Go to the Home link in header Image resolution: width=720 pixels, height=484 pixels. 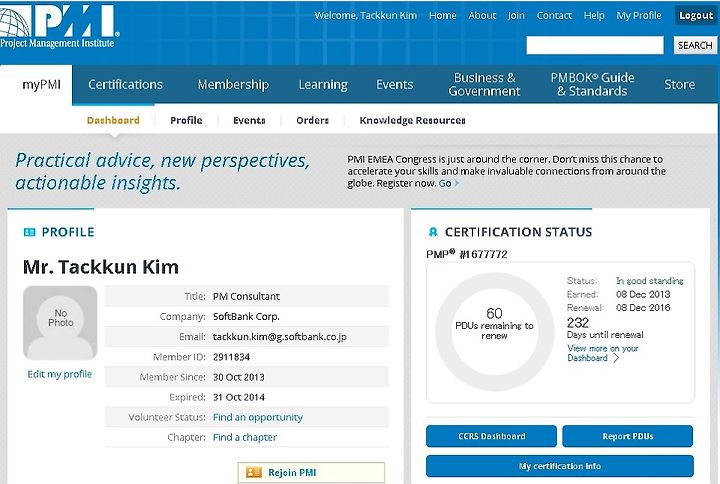pyautogui.click(x=443, y=16)
